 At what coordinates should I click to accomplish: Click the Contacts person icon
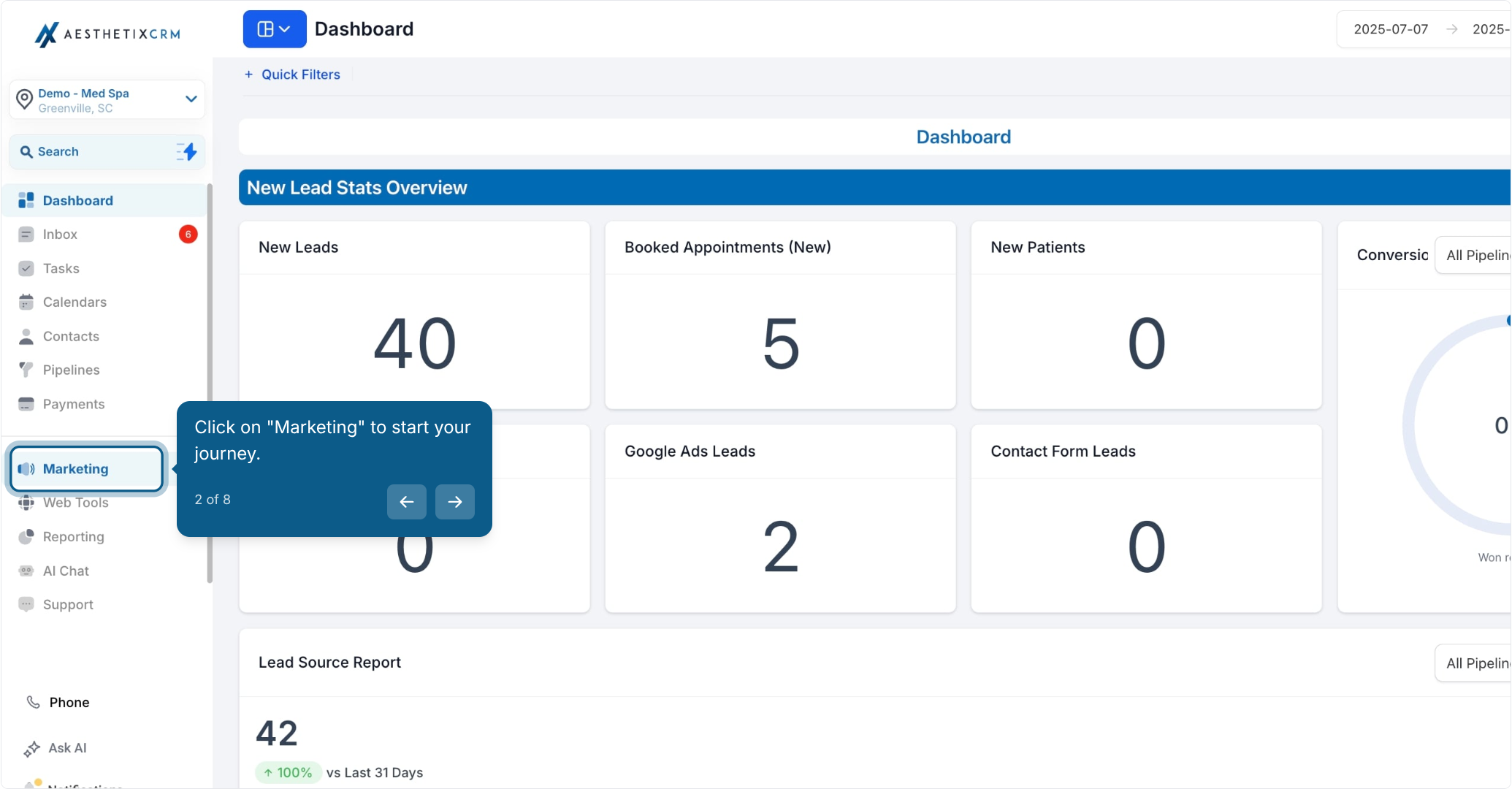26,336
